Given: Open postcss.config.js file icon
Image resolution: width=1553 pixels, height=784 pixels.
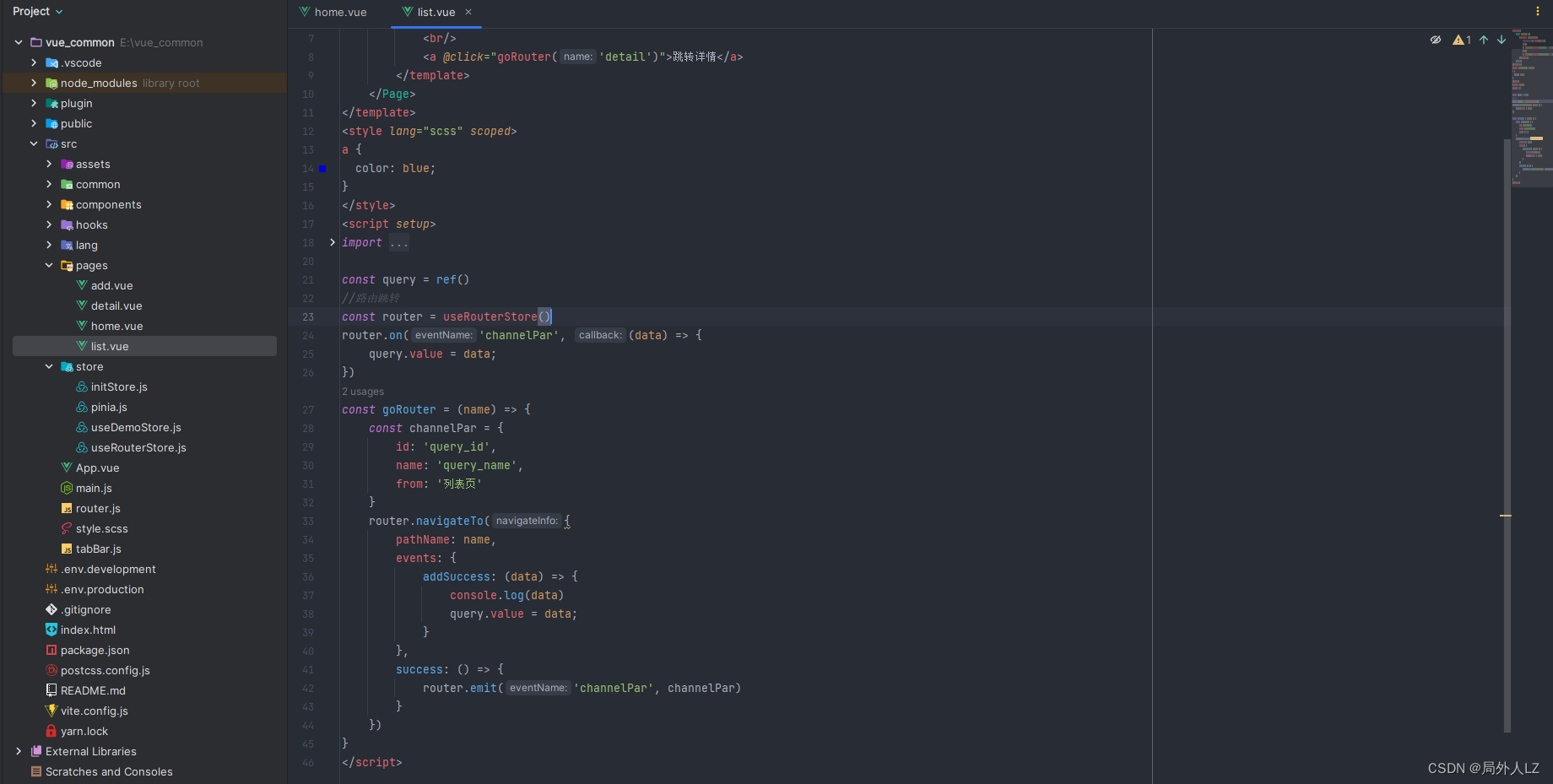Looking at the screenshot, I should [51, 670].
